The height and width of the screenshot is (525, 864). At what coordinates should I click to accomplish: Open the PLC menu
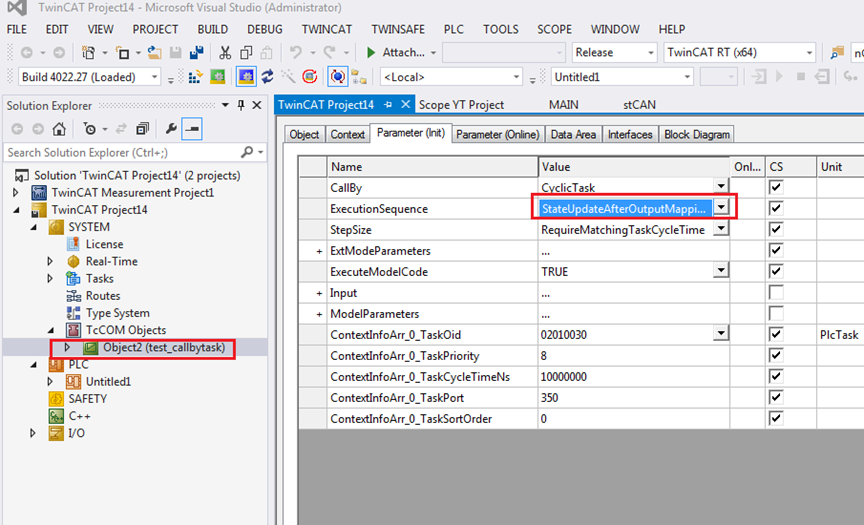(453, 29)
